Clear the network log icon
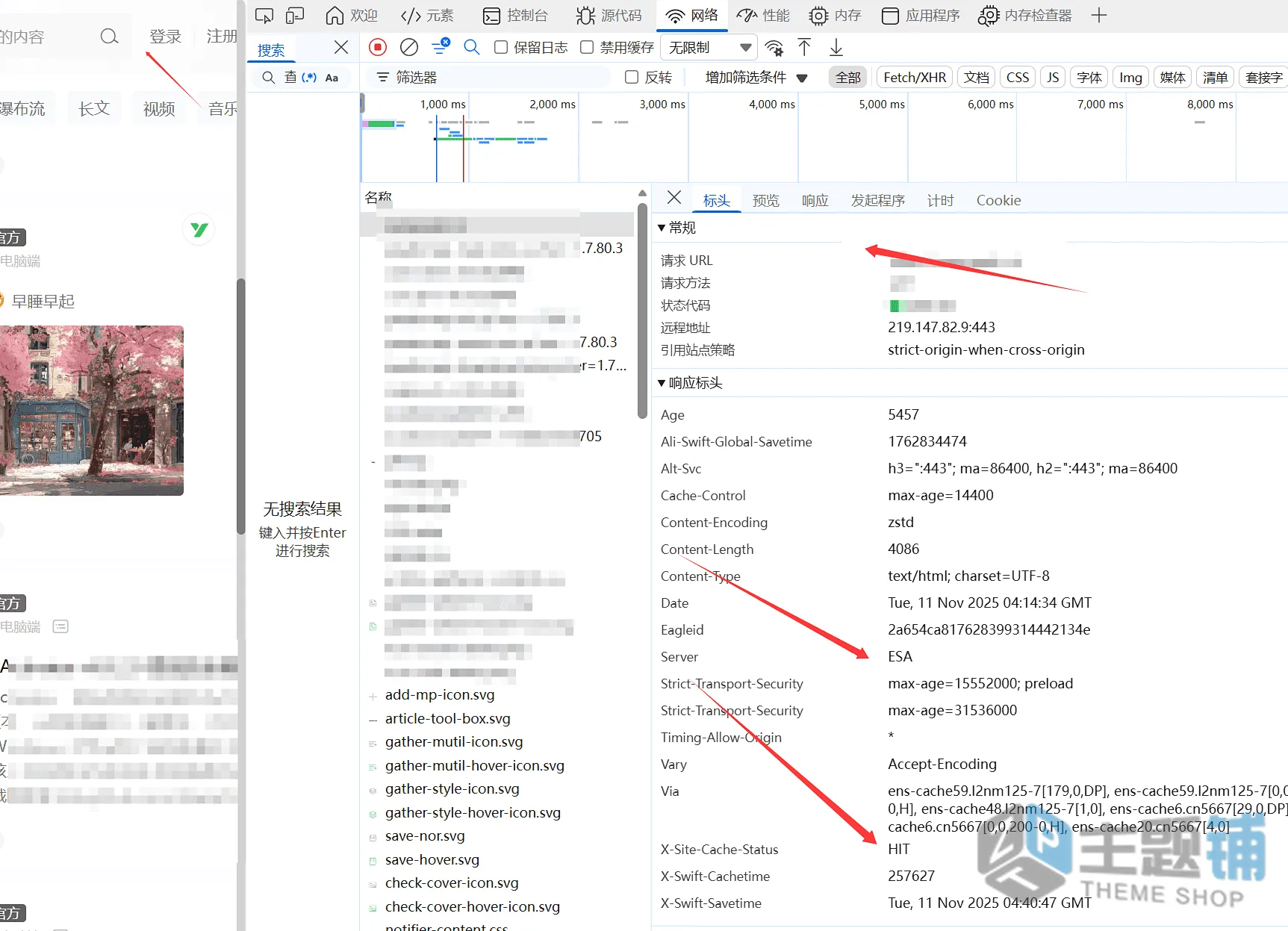1288x931 pixels. pyautogui.click(x=409, y=48)
